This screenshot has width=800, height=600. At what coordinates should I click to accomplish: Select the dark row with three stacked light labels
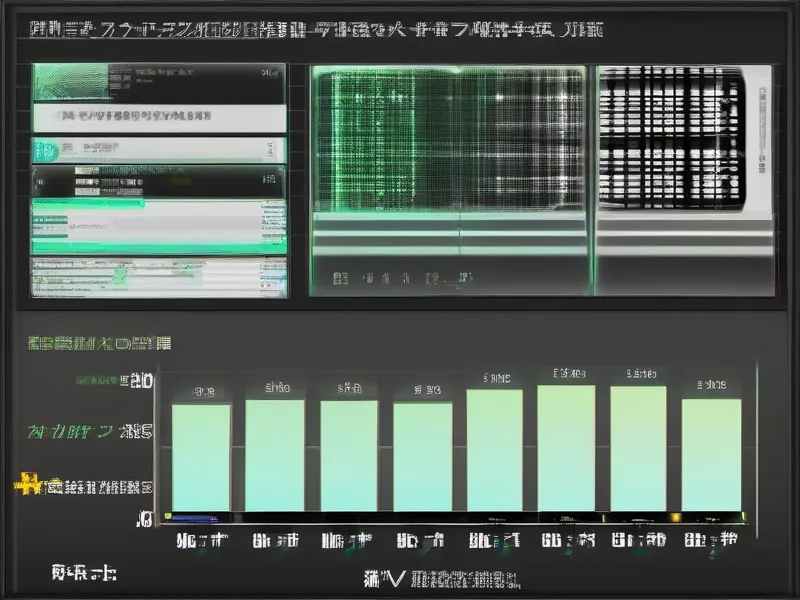tap(159, 182)
